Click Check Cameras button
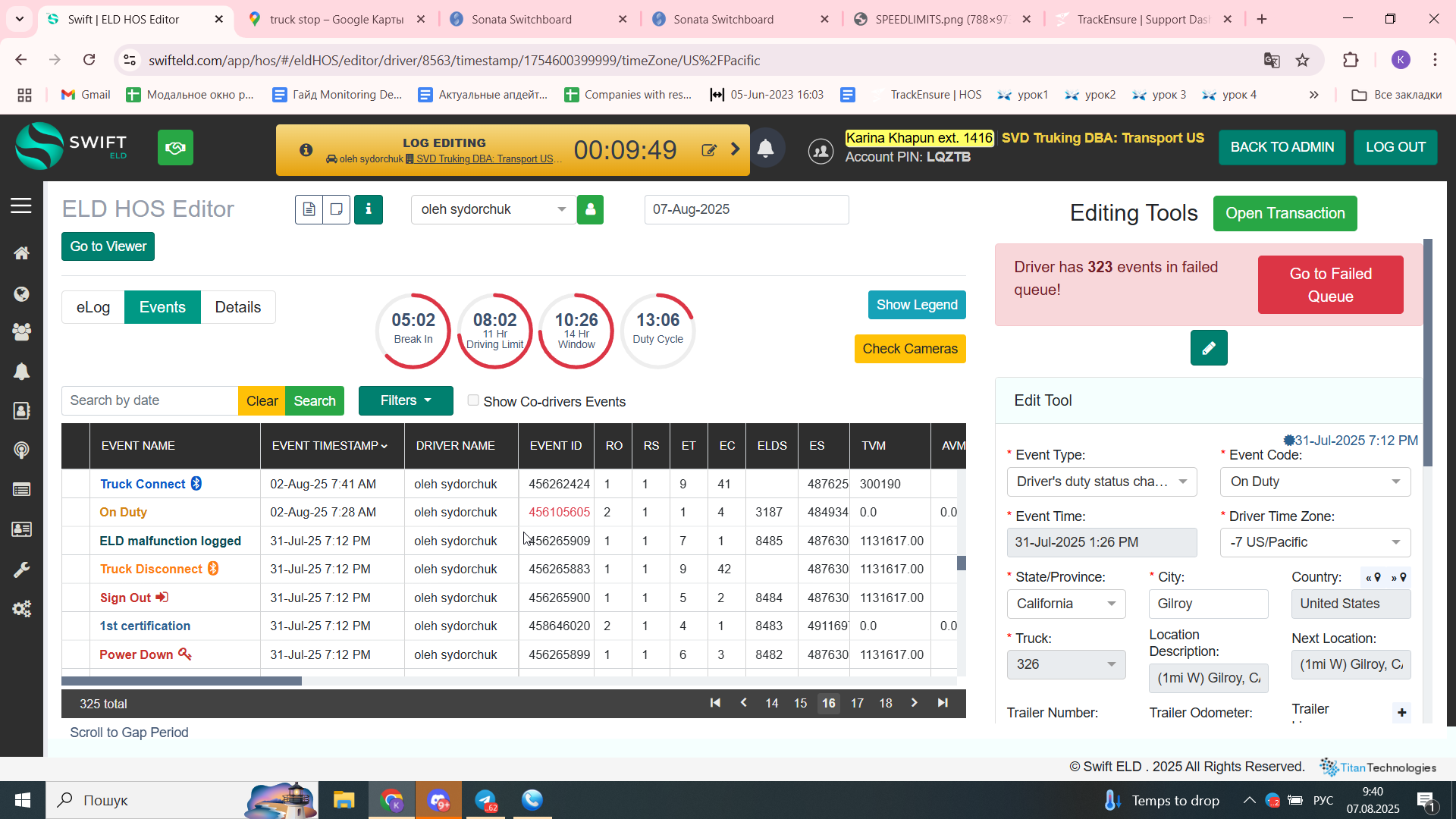This screenshot has width=1456, height=819. (x=910, y=349)
